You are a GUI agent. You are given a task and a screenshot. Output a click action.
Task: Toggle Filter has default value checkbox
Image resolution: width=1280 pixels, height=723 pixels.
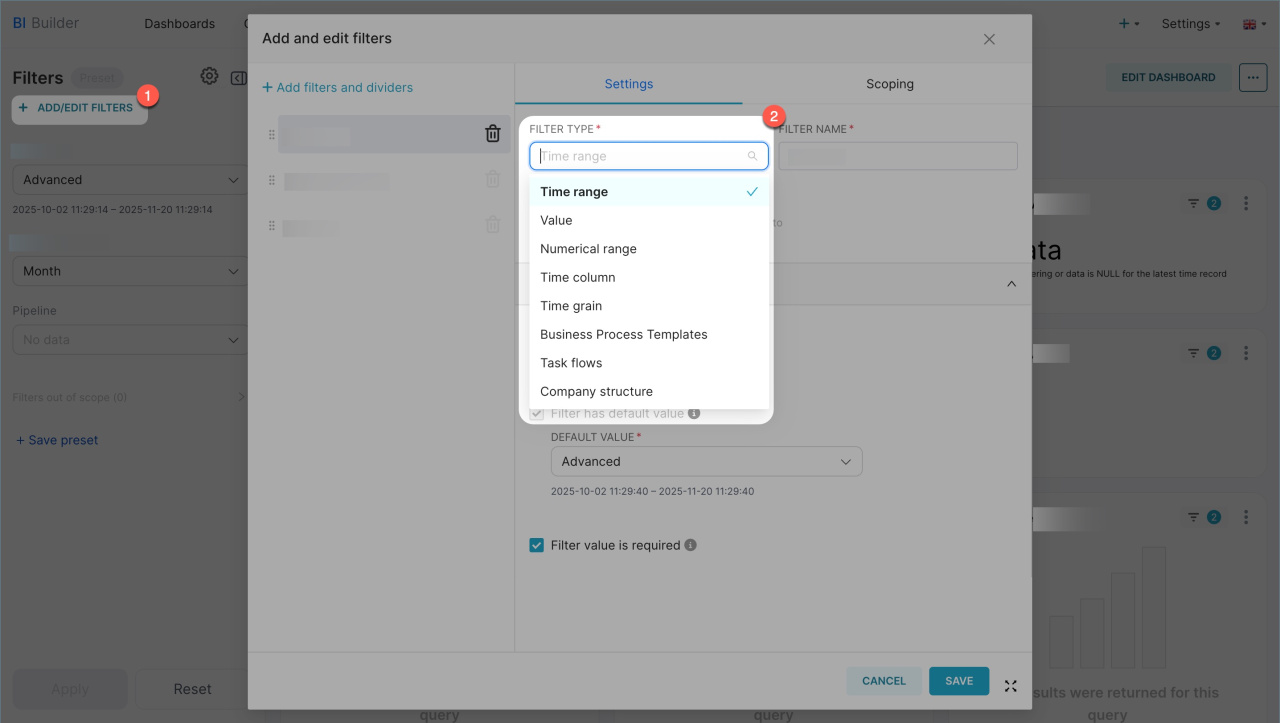(537, 414)
